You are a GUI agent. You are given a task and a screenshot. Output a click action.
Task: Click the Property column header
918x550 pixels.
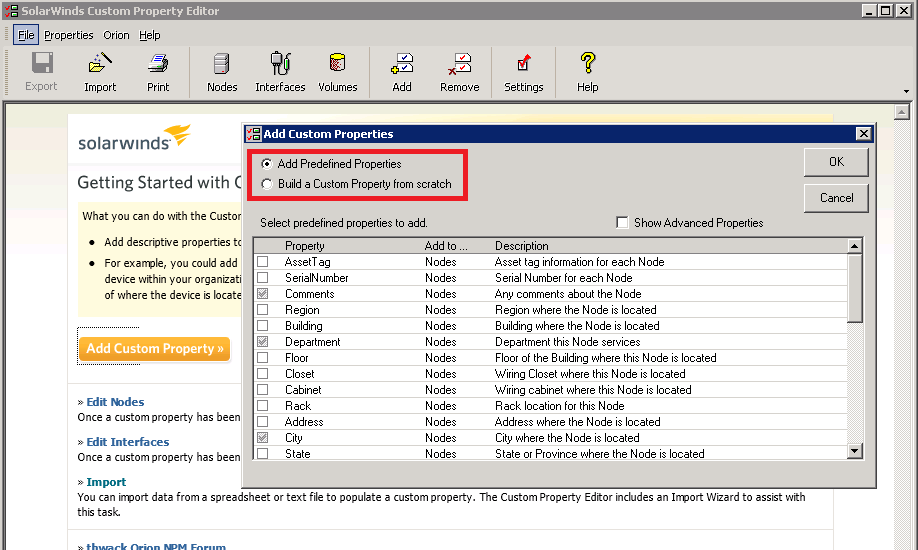pos(304,246)
